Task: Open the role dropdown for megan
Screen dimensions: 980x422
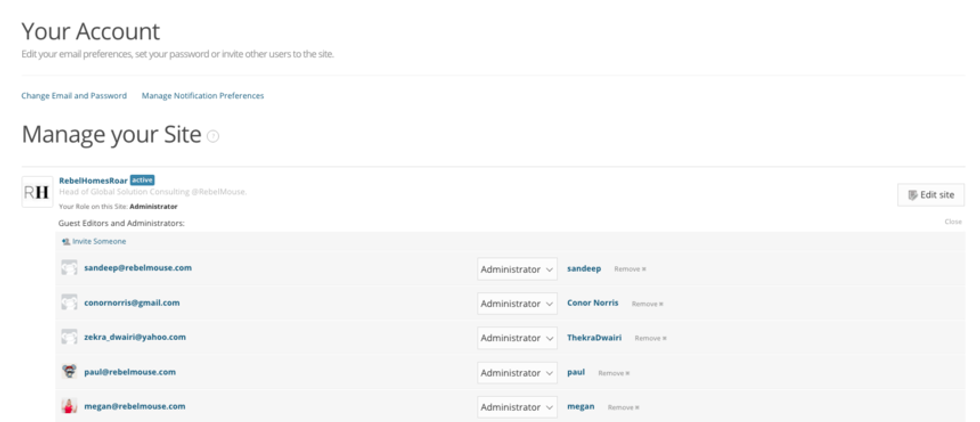Action: click(x=517, y=407)
